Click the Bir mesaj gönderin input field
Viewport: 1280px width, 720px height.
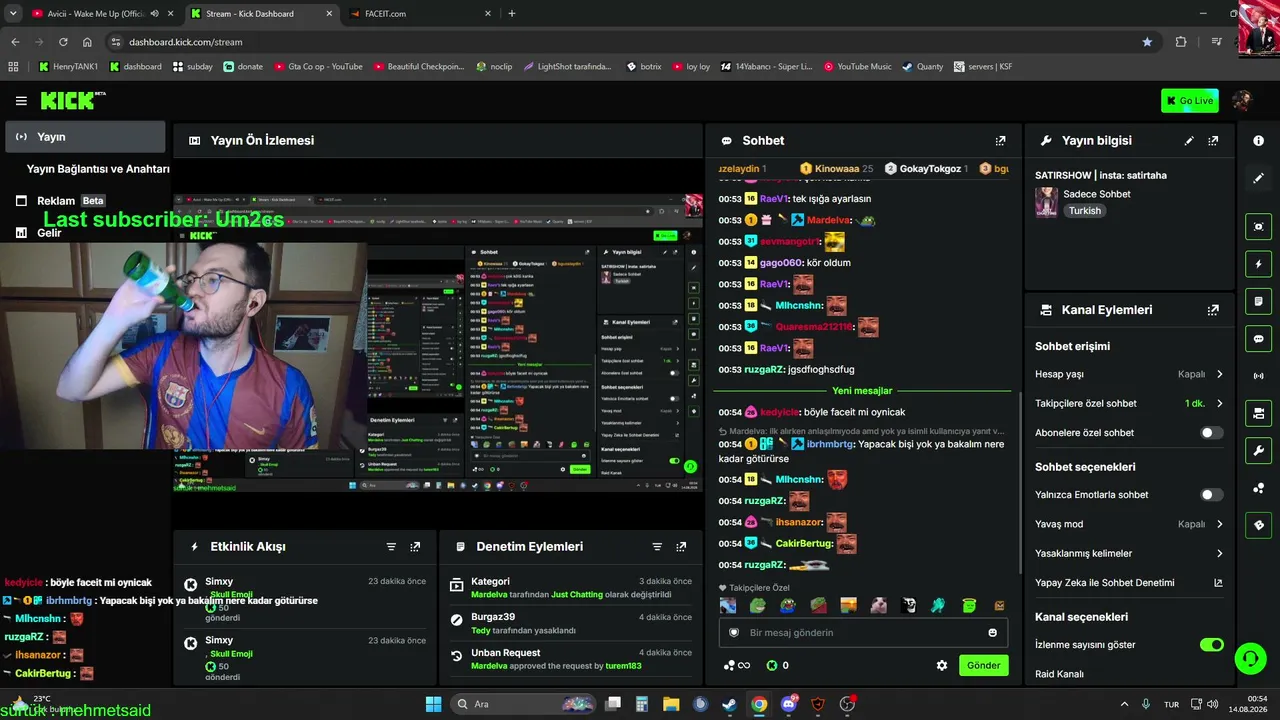coord(862,633)
